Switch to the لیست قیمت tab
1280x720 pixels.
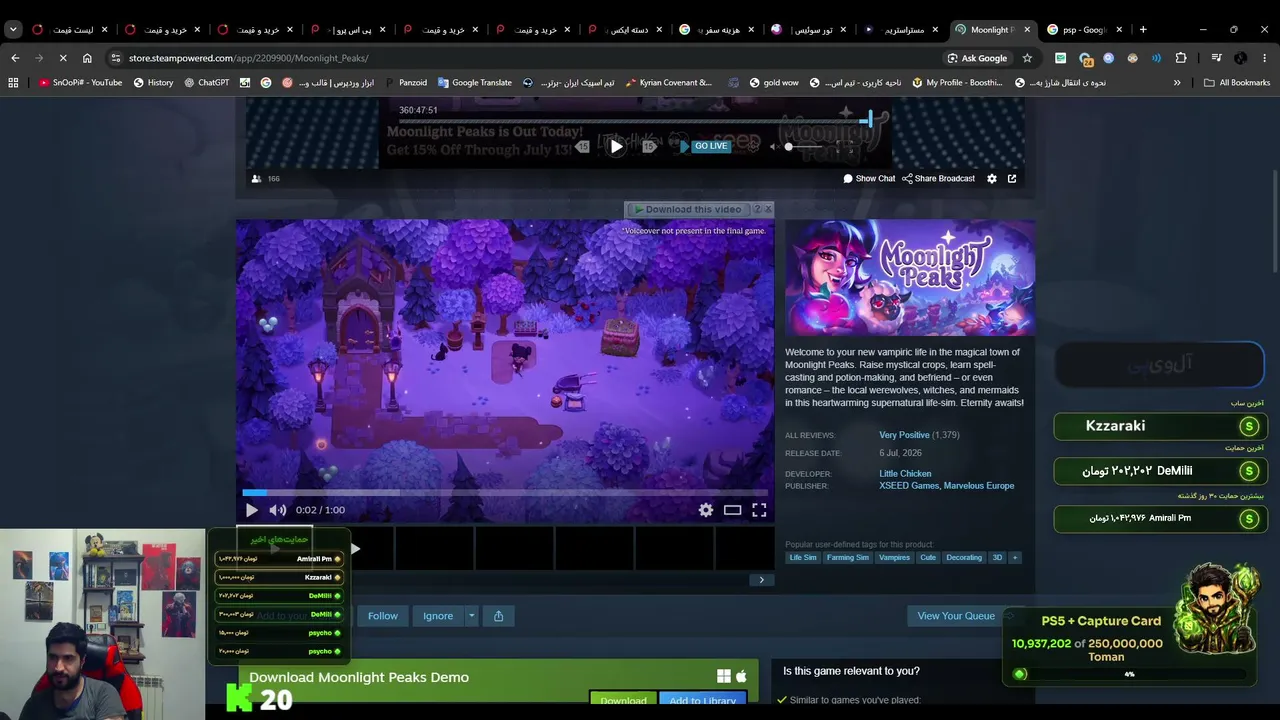71,29
